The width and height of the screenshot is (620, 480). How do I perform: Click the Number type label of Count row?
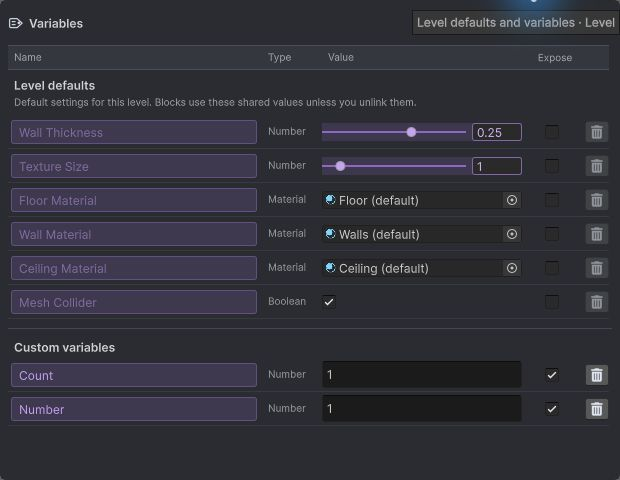(287, 374)
